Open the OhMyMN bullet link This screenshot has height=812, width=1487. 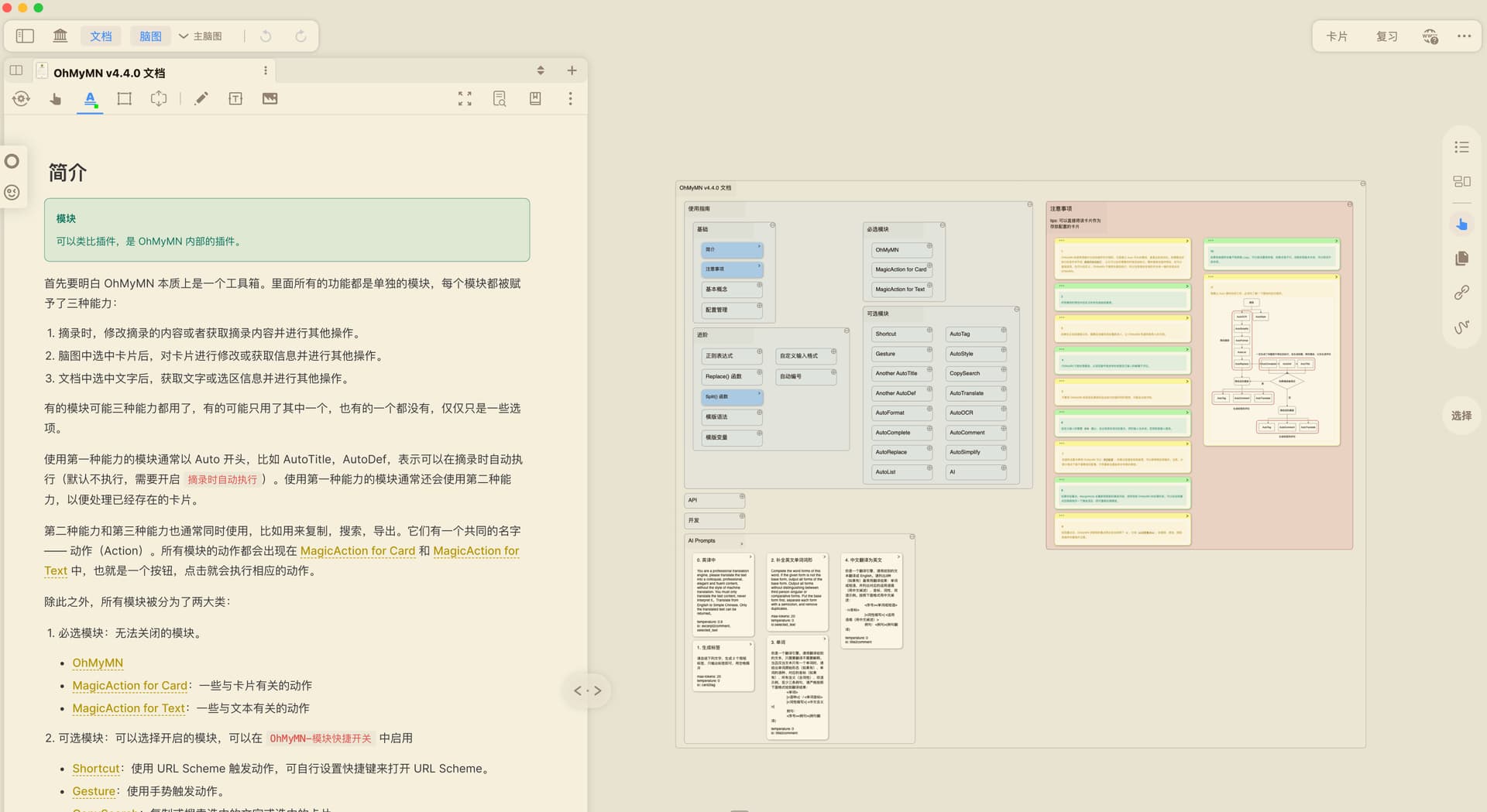coord(98,663)
